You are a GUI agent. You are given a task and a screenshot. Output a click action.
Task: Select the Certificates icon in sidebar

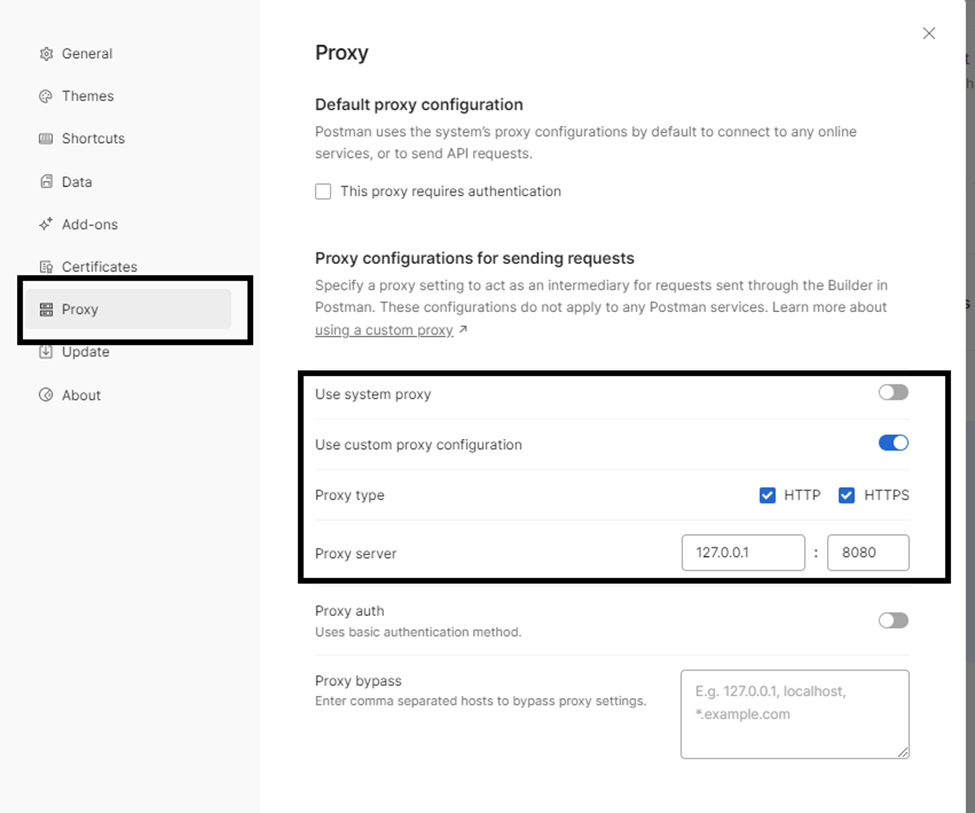(45, 266)
